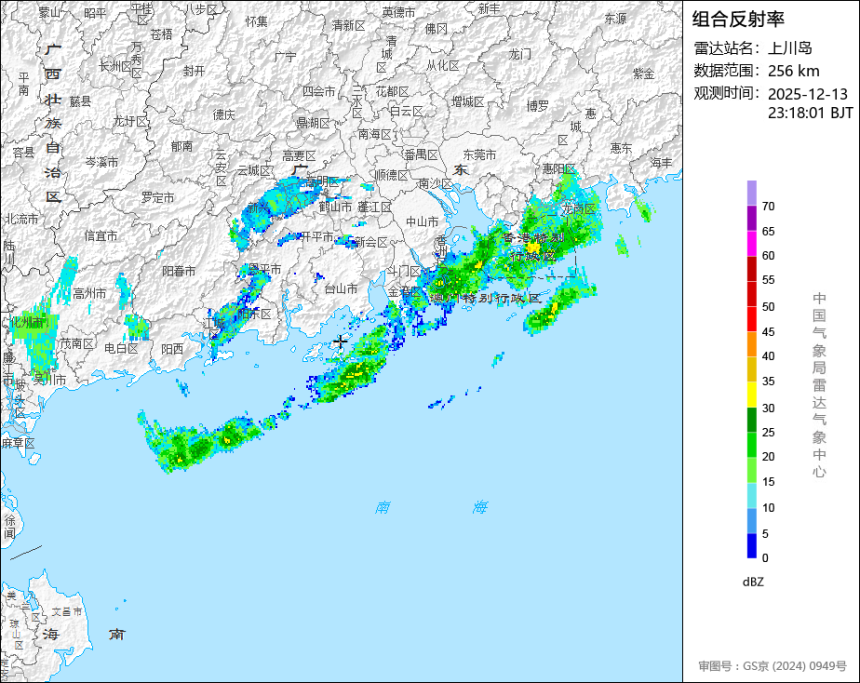Click the '高州市' map label
This screenshot has height=683, width=860.
tap(90, 293)
